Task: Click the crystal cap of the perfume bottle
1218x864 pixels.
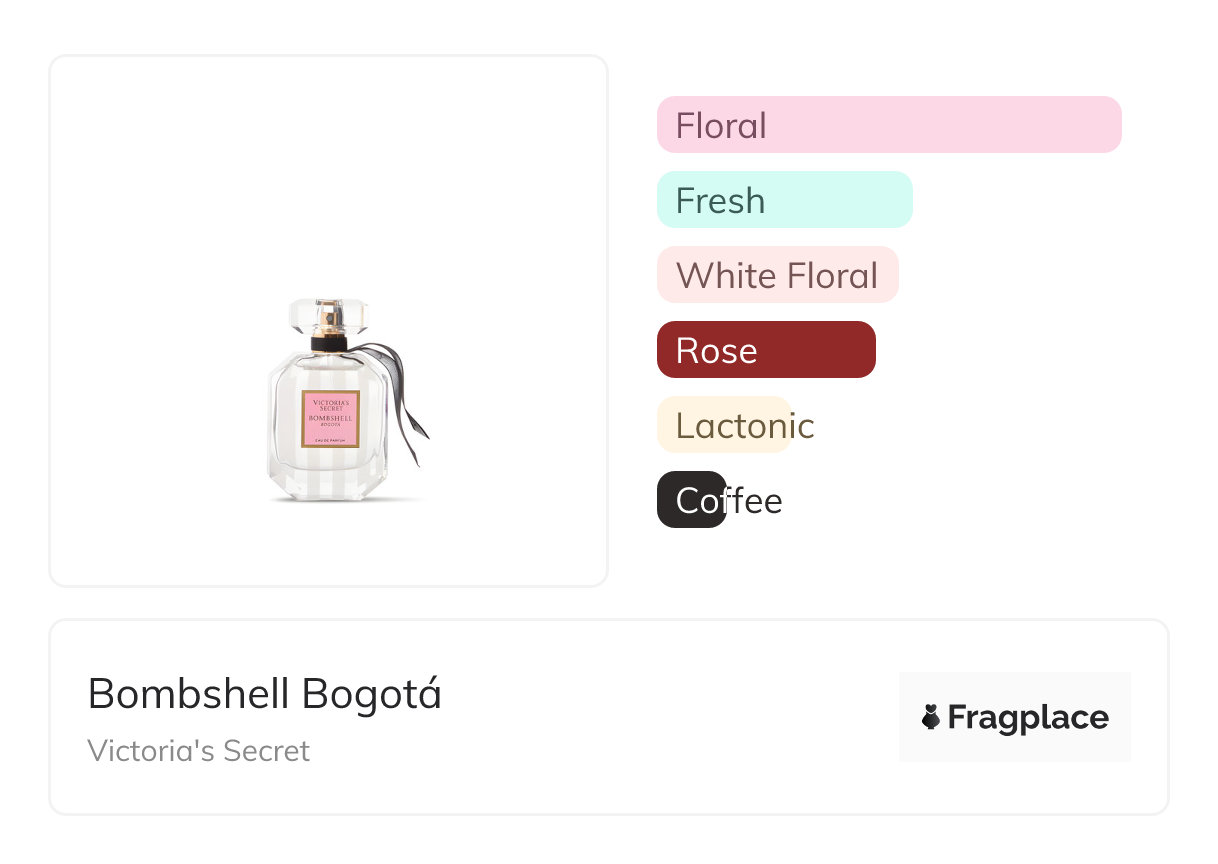Action: [328, 316]
